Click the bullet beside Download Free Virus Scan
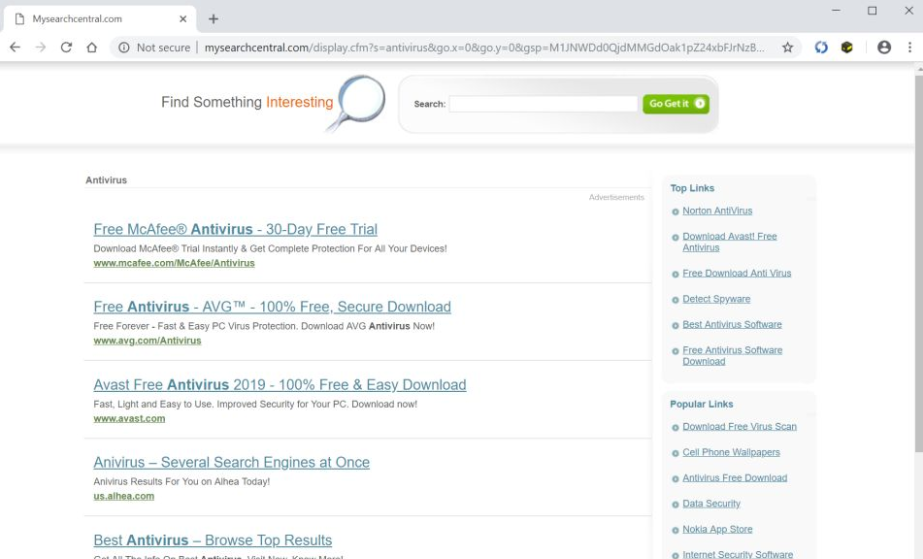Screen dimensions: 923x559 click(675, 428)
